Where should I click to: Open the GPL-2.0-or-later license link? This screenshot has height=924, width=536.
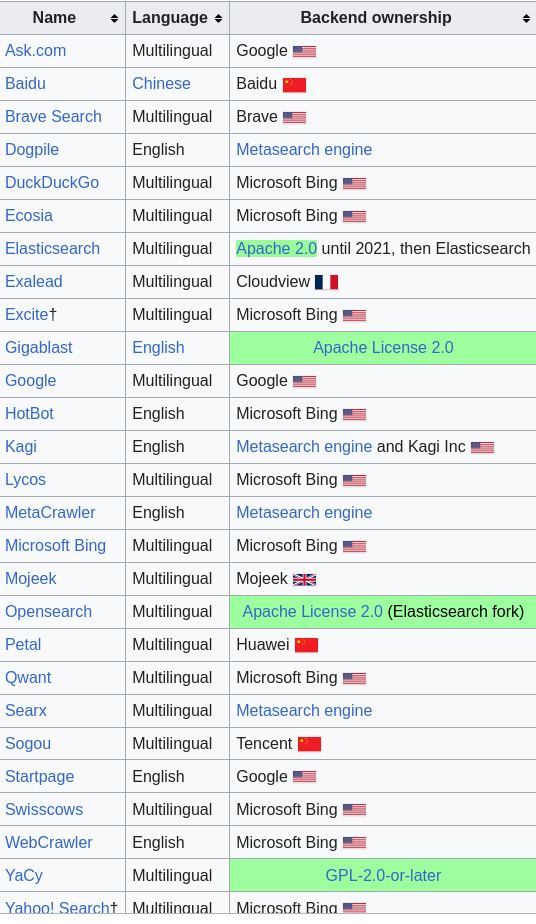(x=383, y=876)
